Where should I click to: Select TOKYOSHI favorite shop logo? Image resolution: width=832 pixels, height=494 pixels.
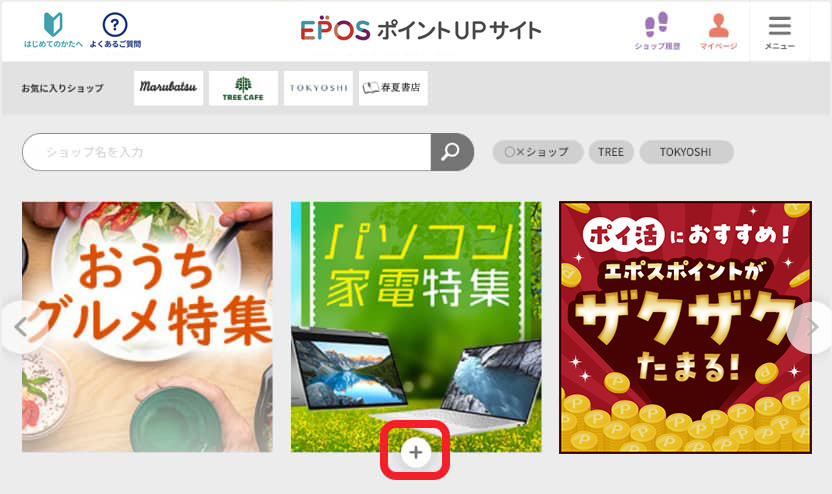click(318, 88)
